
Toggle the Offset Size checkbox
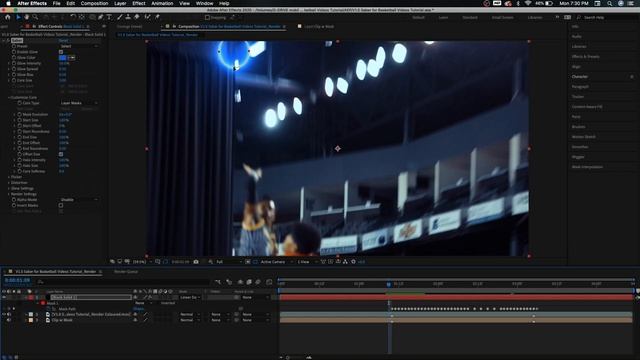[x=61, y=154]
